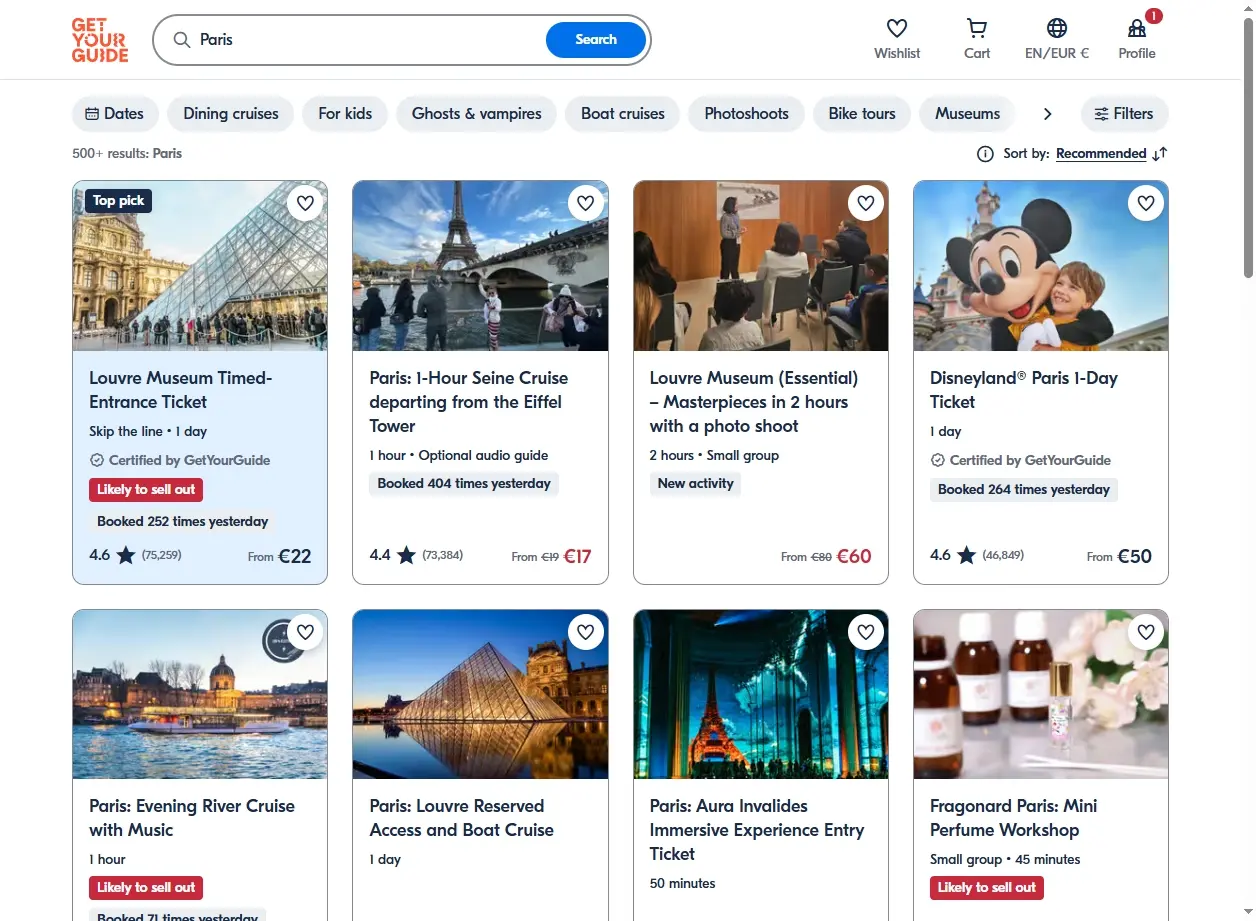The image size is (1256, 921).
Task: Open the Filters panel
Action: [x=1124, y=114]
